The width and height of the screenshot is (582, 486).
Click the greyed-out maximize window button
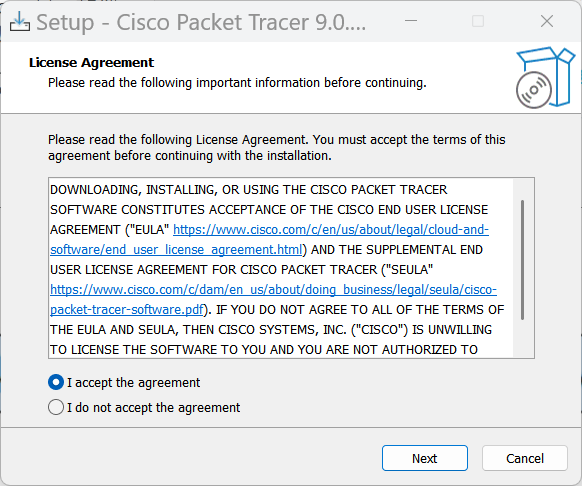click(x=478, y=21)
